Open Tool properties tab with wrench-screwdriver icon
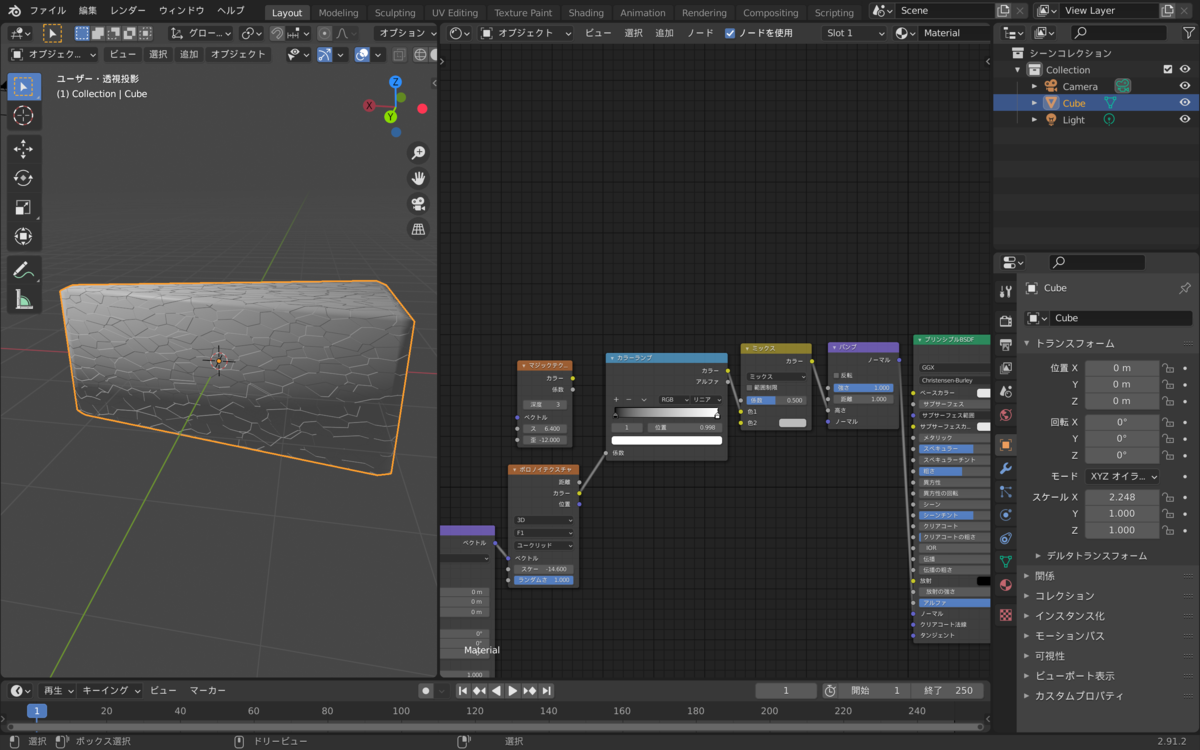Screen dimensions: 1200x750 (1006, 291)
